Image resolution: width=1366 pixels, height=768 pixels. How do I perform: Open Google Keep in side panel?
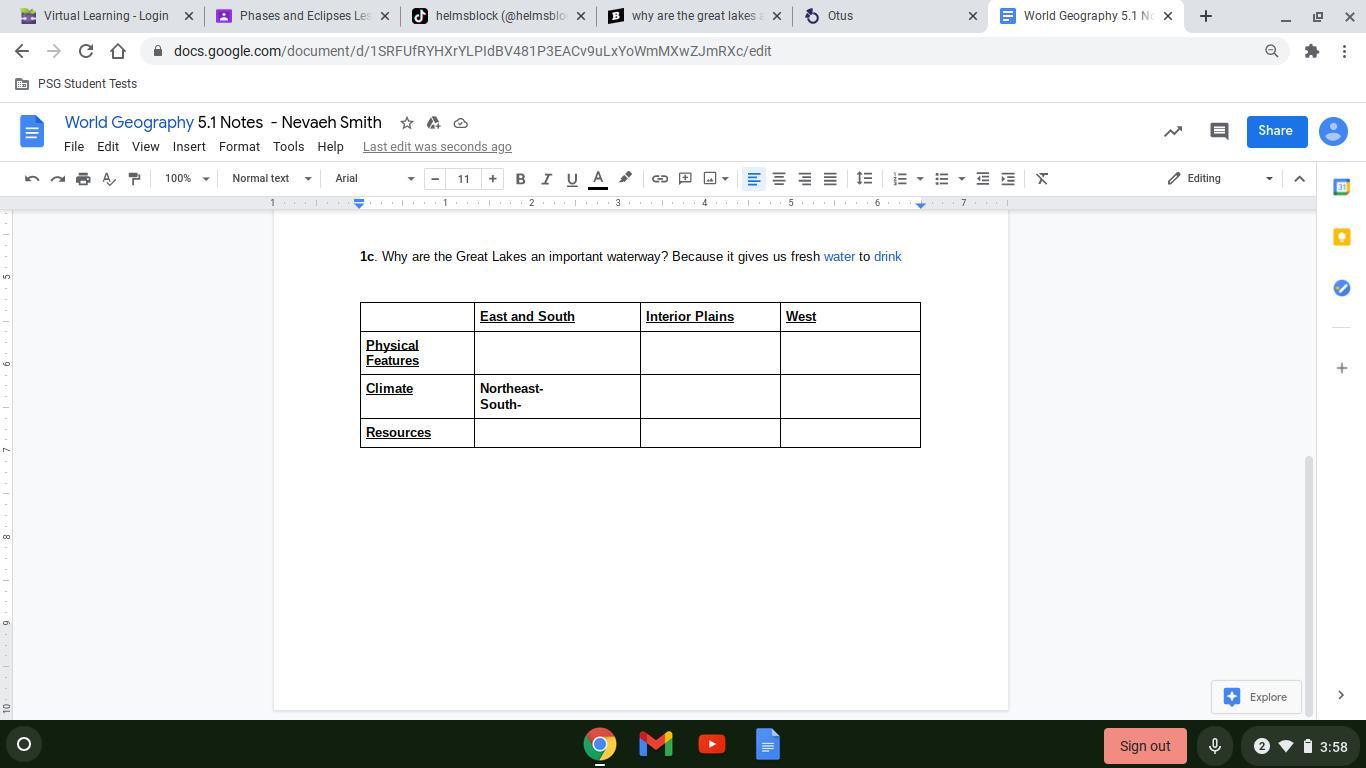click(x=1341, y=237)
